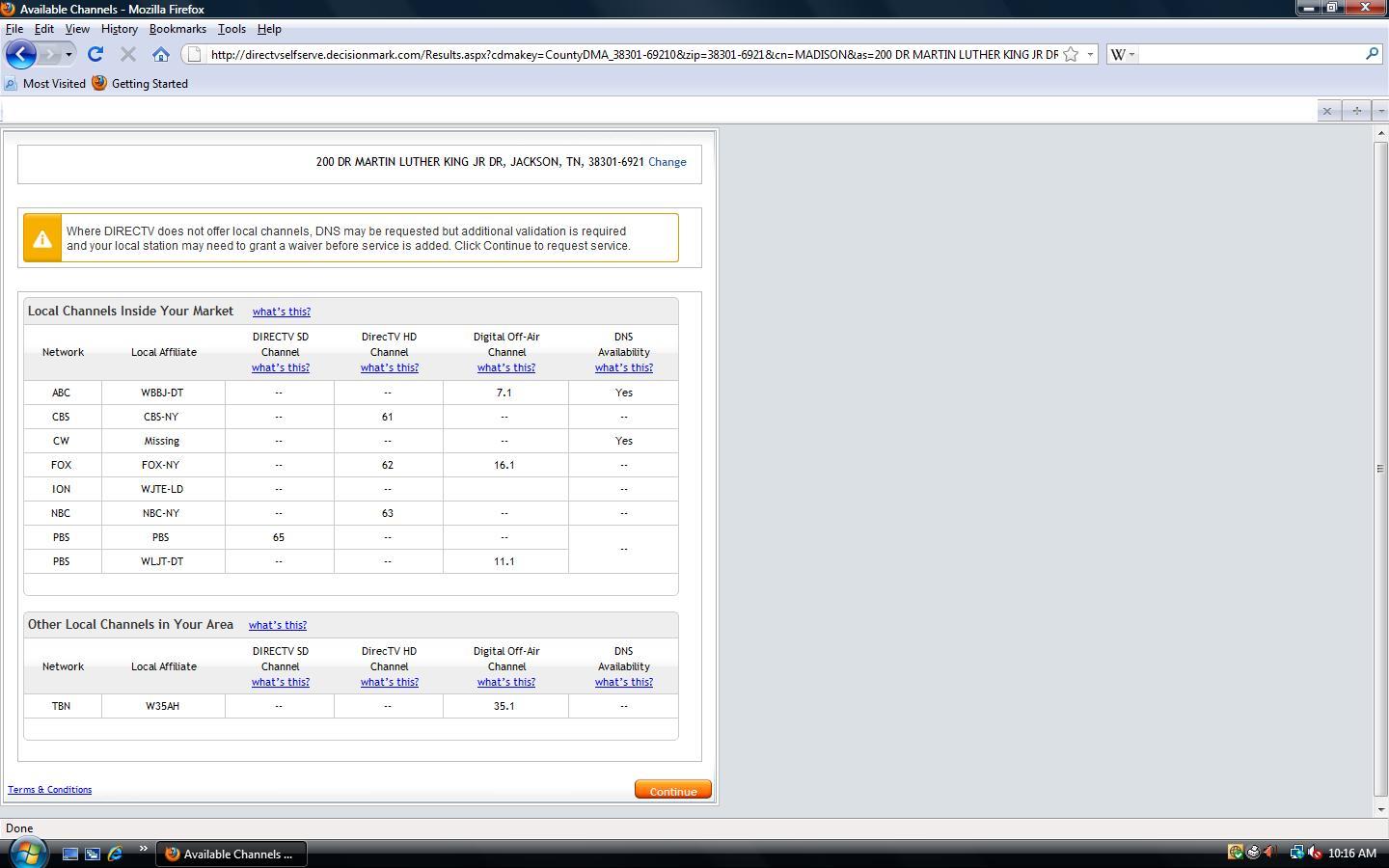Open the Getting Started bookmark
1389x868 pixels.
click(141, 84)
